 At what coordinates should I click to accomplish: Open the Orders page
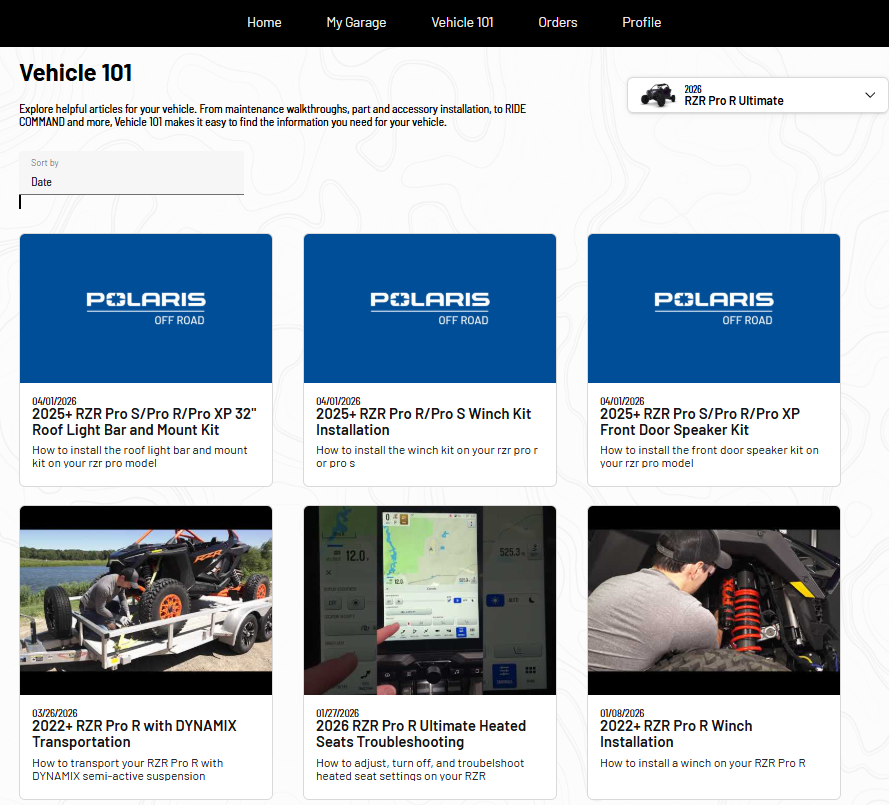(557, 23)
